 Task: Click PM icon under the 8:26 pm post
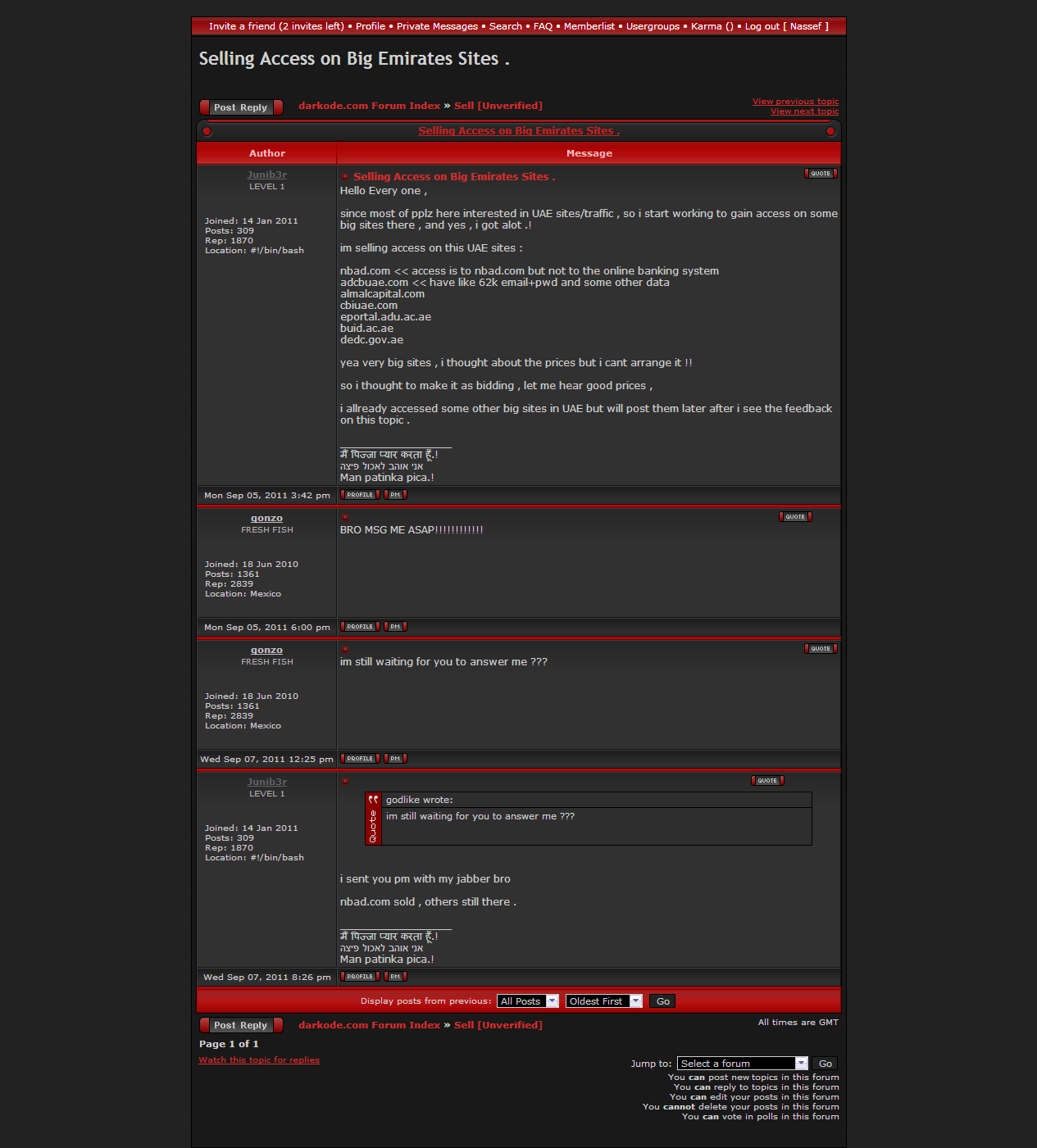click(x=395, y=977)
